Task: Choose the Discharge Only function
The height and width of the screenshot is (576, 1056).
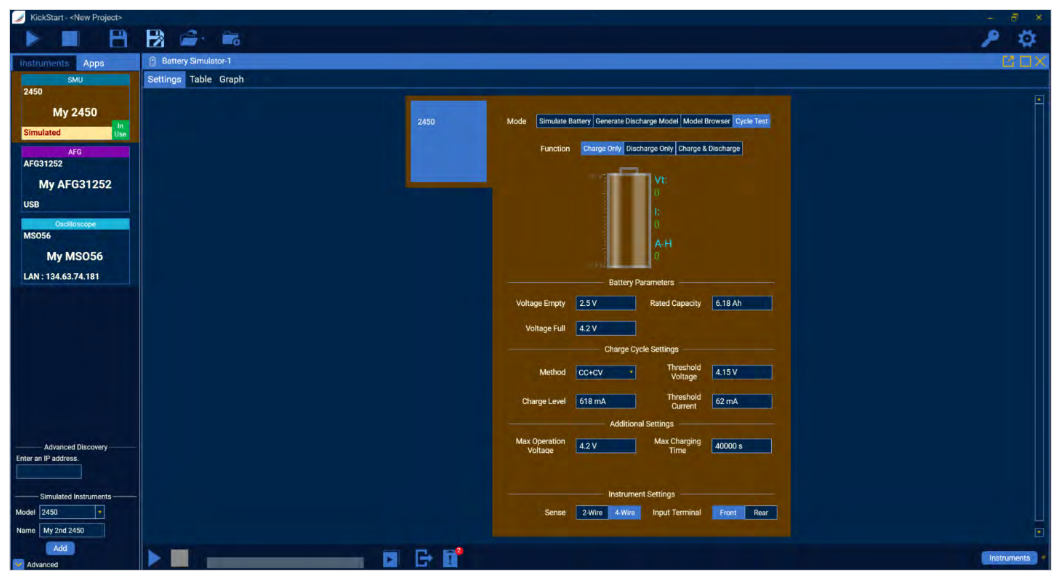Action: [x=649, y=149]
